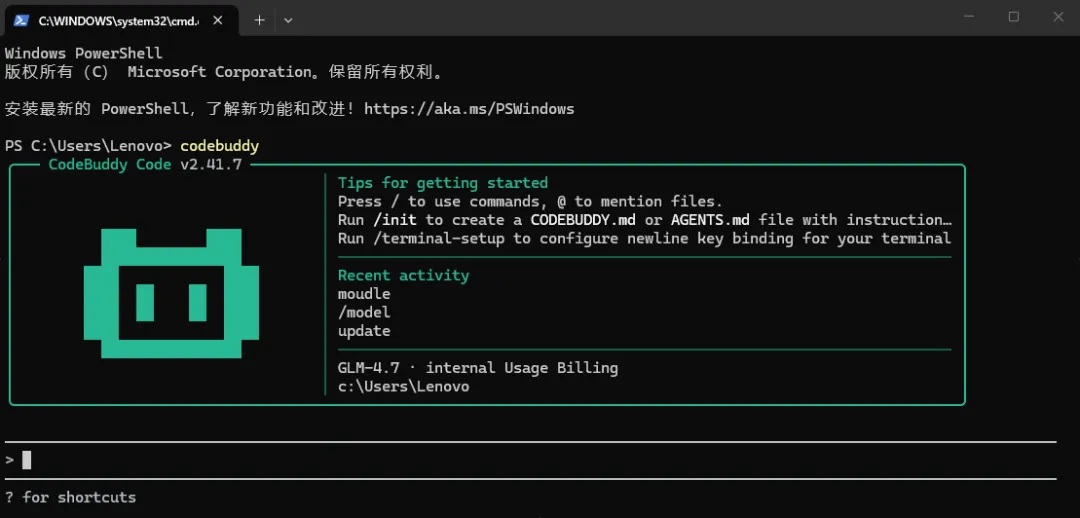Open a new terminal tab
The image size is (1080, 518).
click(x=260, y=21)
